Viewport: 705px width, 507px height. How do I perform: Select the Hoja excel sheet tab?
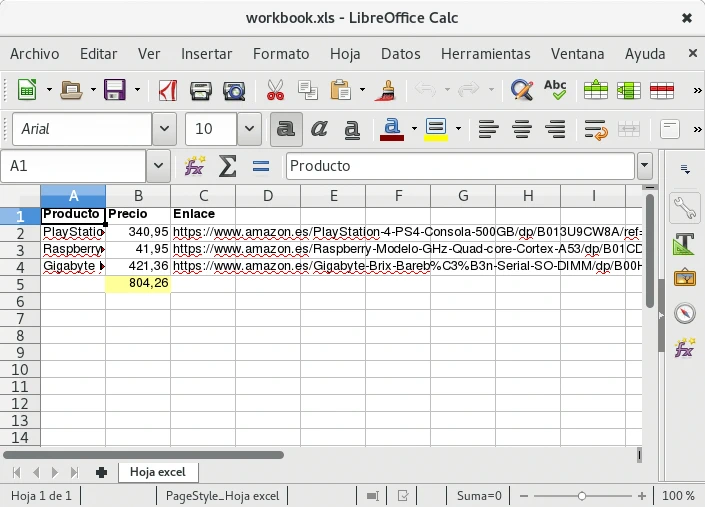coord(158,471)
